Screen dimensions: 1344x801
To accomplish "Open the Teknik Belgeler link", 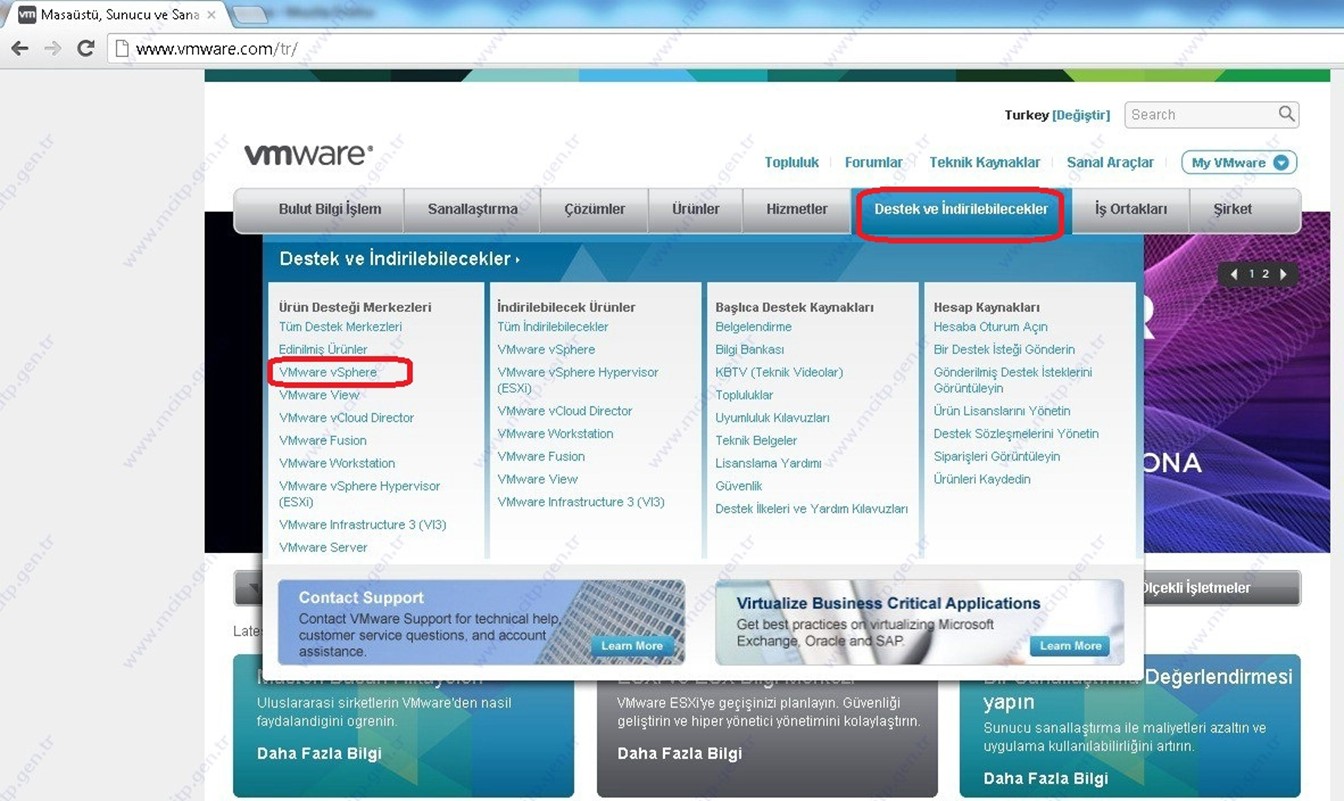I will pos(756,441).
